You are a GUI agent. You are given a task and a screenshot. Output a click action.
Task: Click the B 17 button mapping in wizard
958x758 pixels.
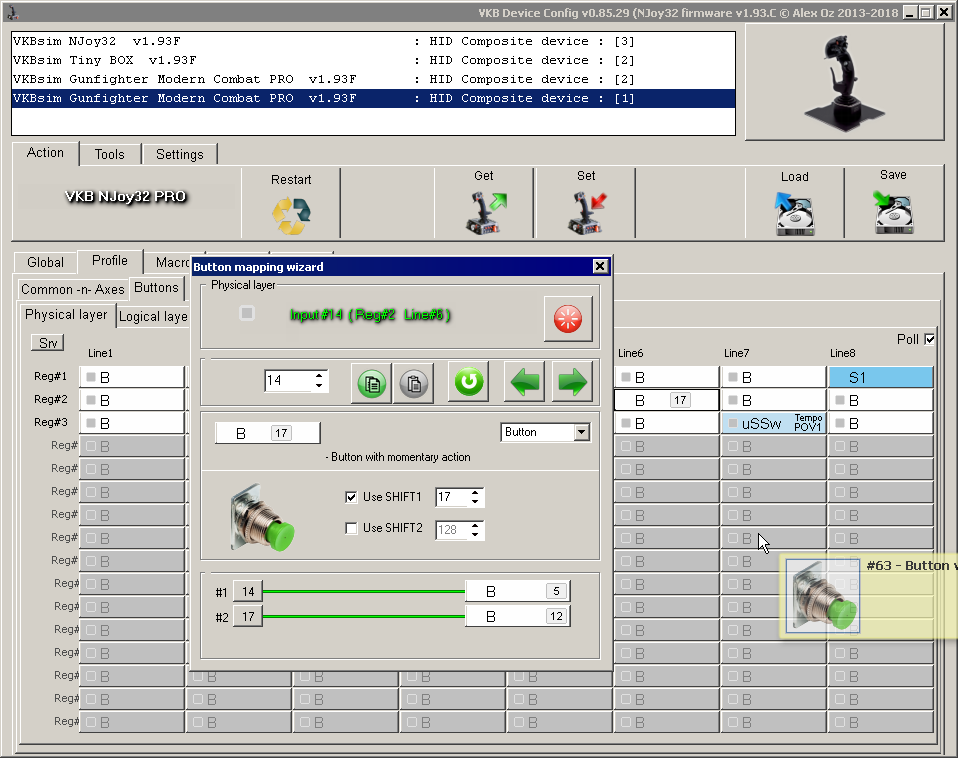[x=268, y=433]
